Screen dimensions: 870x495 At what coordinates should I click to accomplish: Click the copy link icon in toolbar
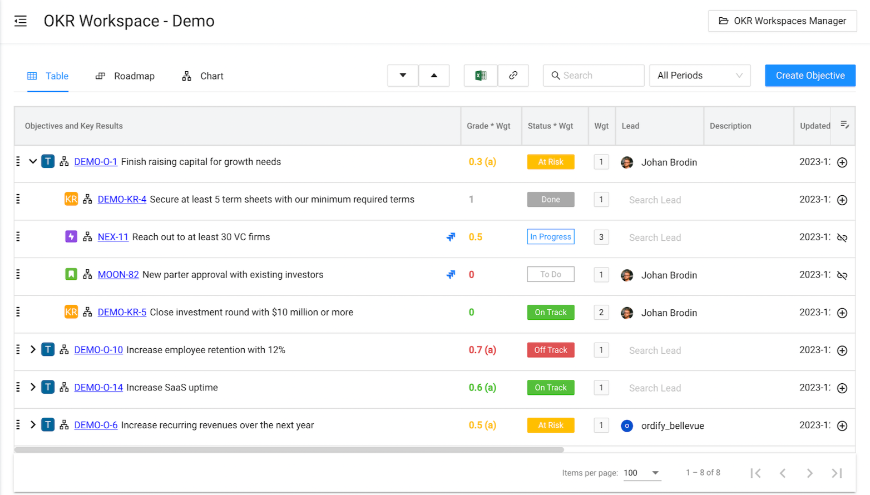[x=513, y=76]
